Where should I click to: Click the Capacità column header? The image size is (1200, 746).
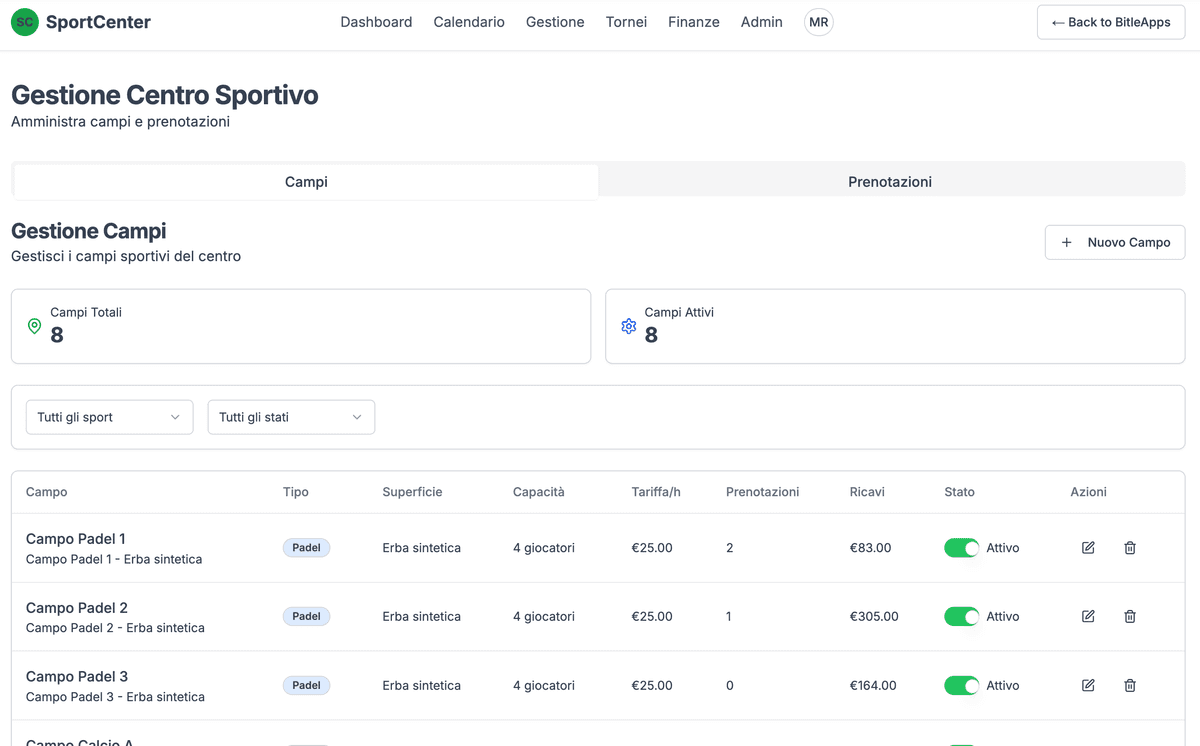coord(539,492)
